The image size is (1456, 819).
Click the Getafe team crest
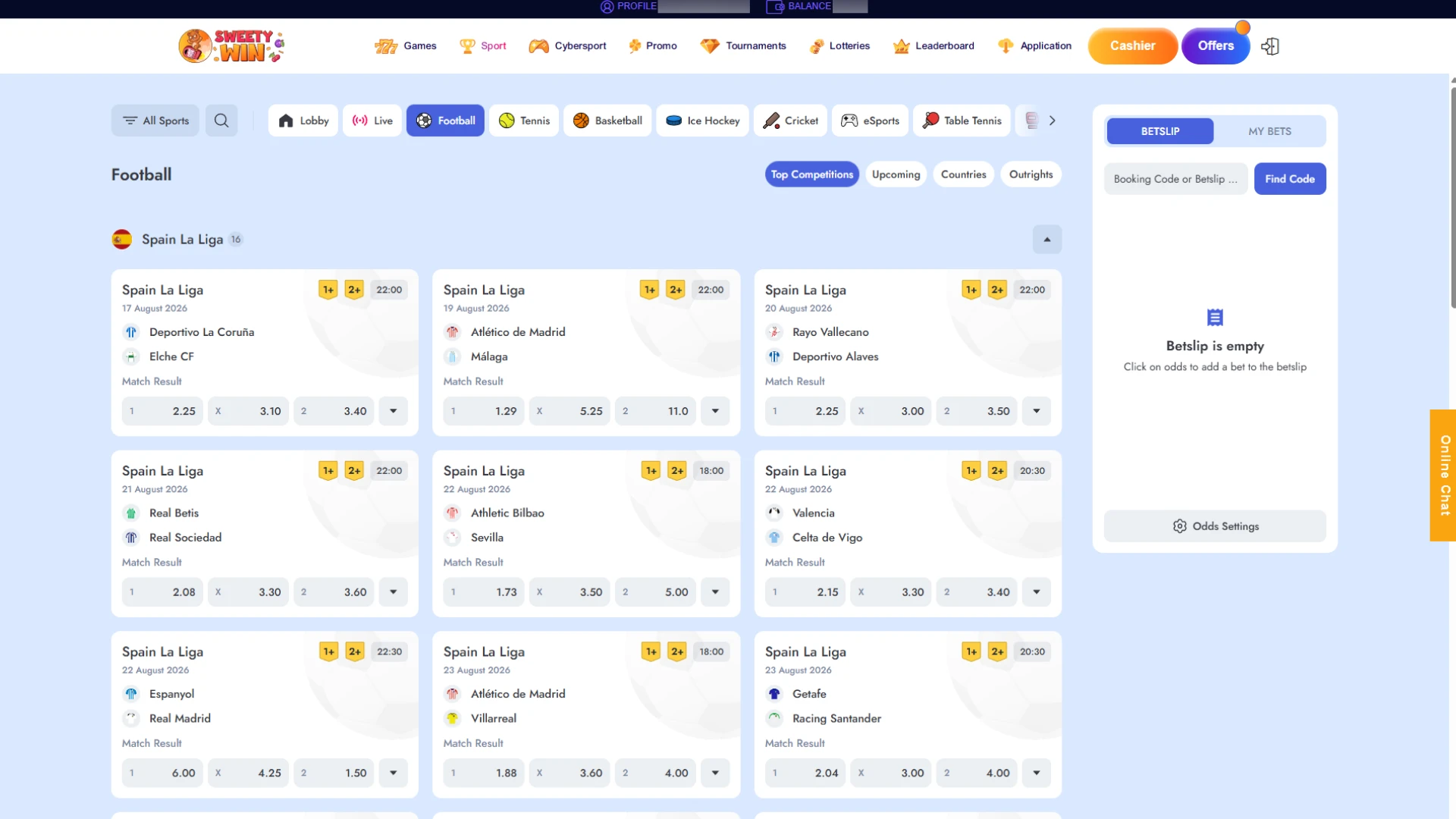tap(774, 694)
